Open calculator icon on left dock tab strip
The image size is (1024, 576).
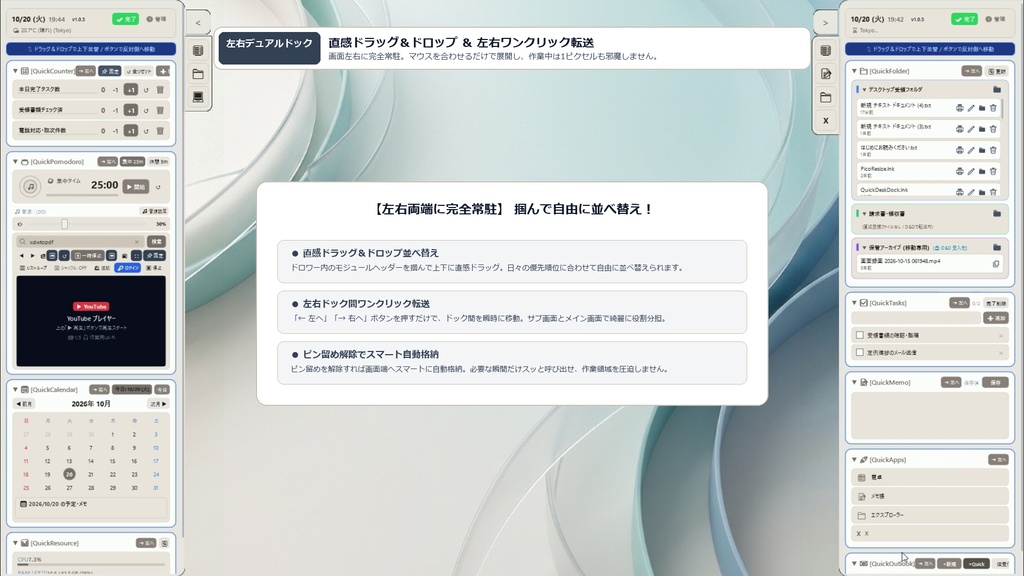(x=198, y=50)
